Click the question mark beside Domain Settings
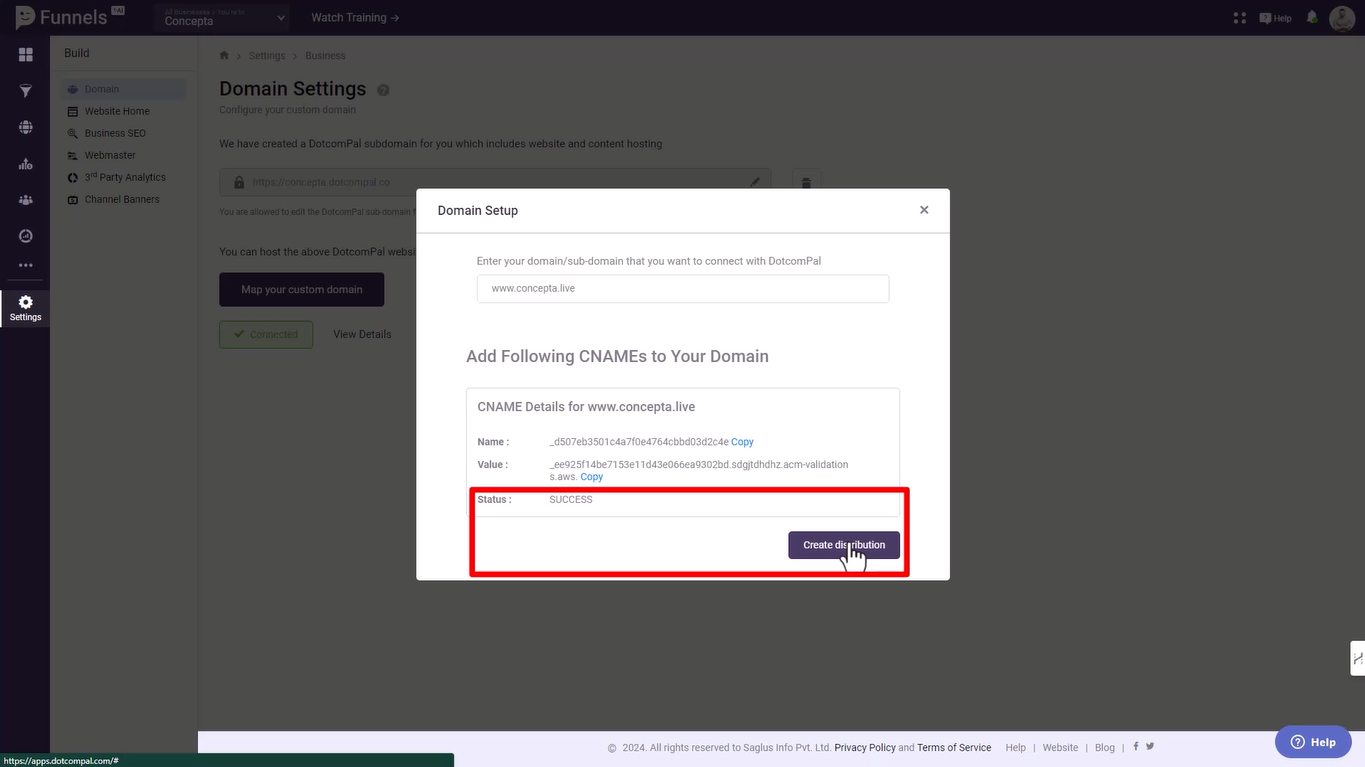The image size is (1365, 767). coord(383,90)
